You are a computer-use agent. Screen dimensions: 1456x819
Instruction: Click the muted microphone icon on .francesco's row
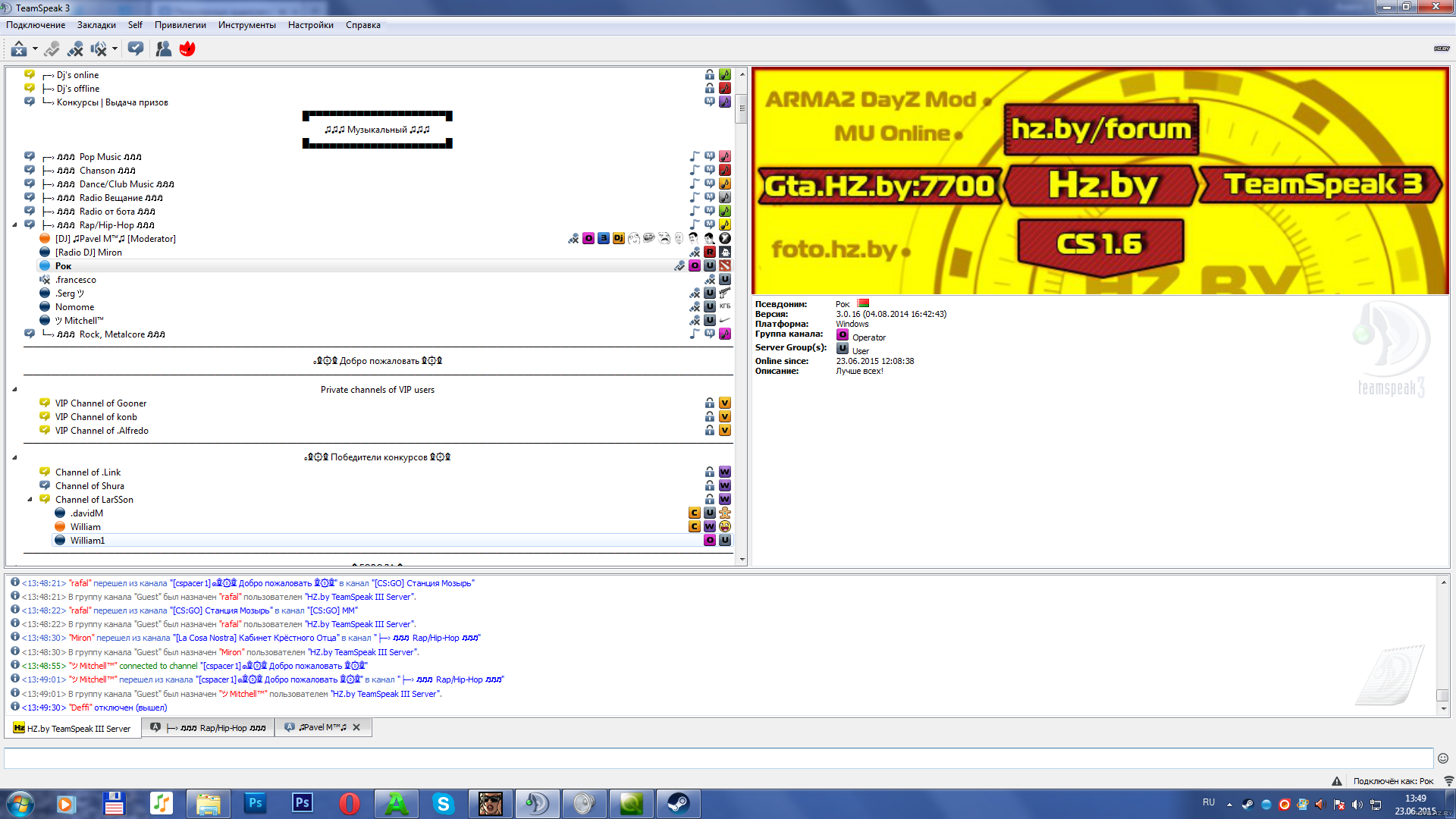[710, 280]
